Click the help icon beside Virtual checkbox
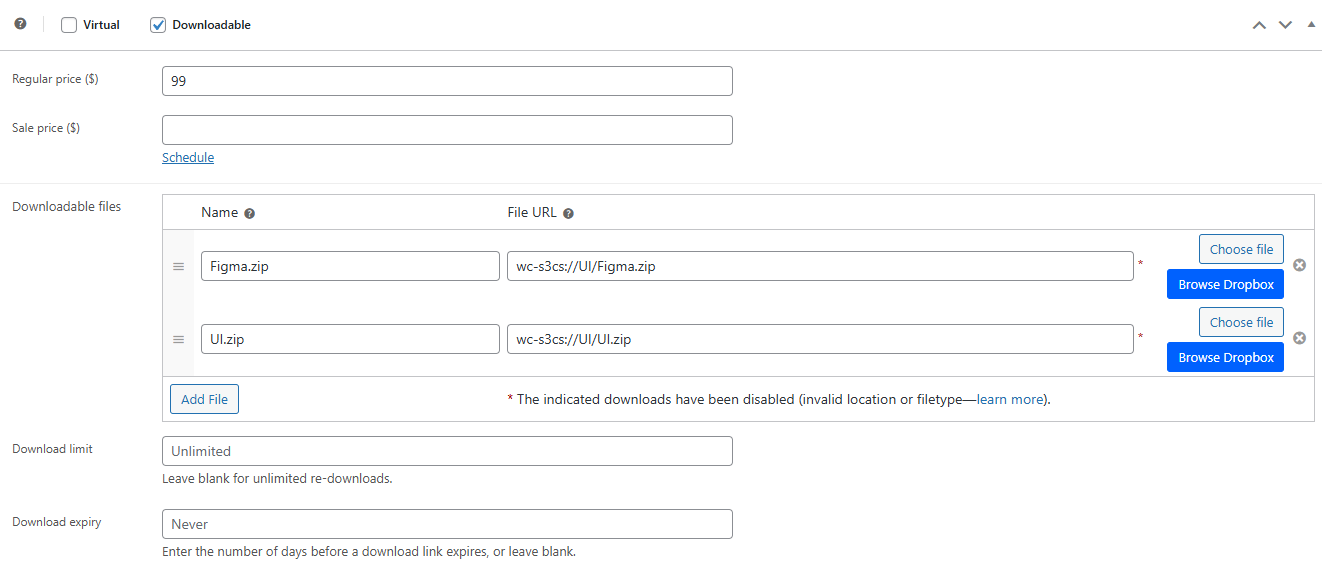 click(20, 24)
